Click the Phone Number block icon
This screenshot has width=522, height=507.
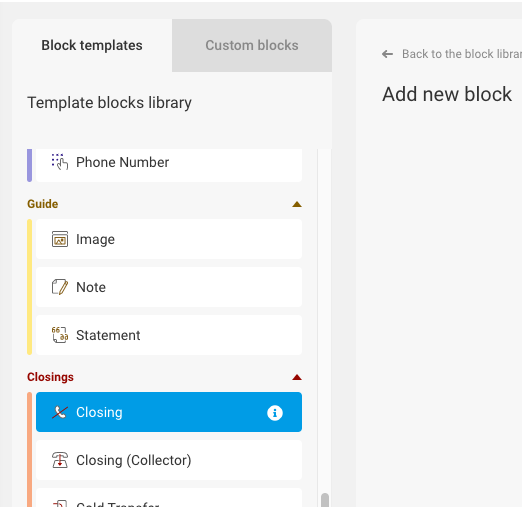60,162
